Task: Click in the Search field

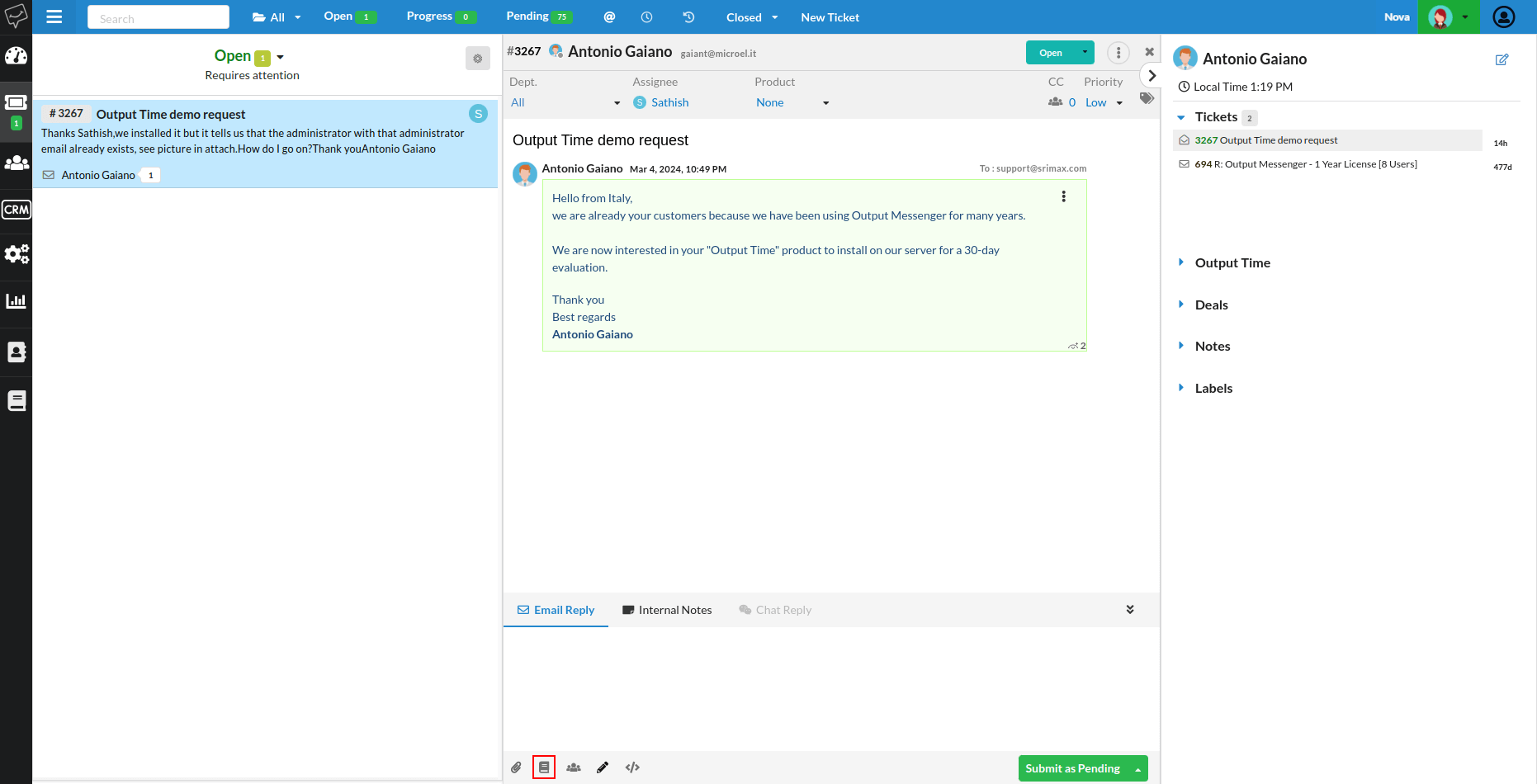Action: coord(158,17)
